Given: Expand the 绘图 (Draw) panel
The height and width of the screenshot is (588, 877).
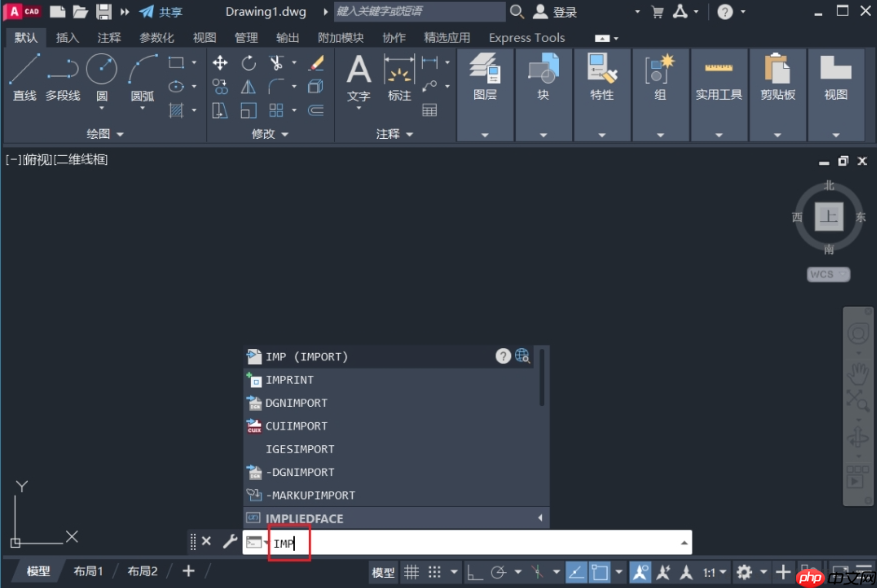Looking at the screenshot, I should (x=105, y=134).
